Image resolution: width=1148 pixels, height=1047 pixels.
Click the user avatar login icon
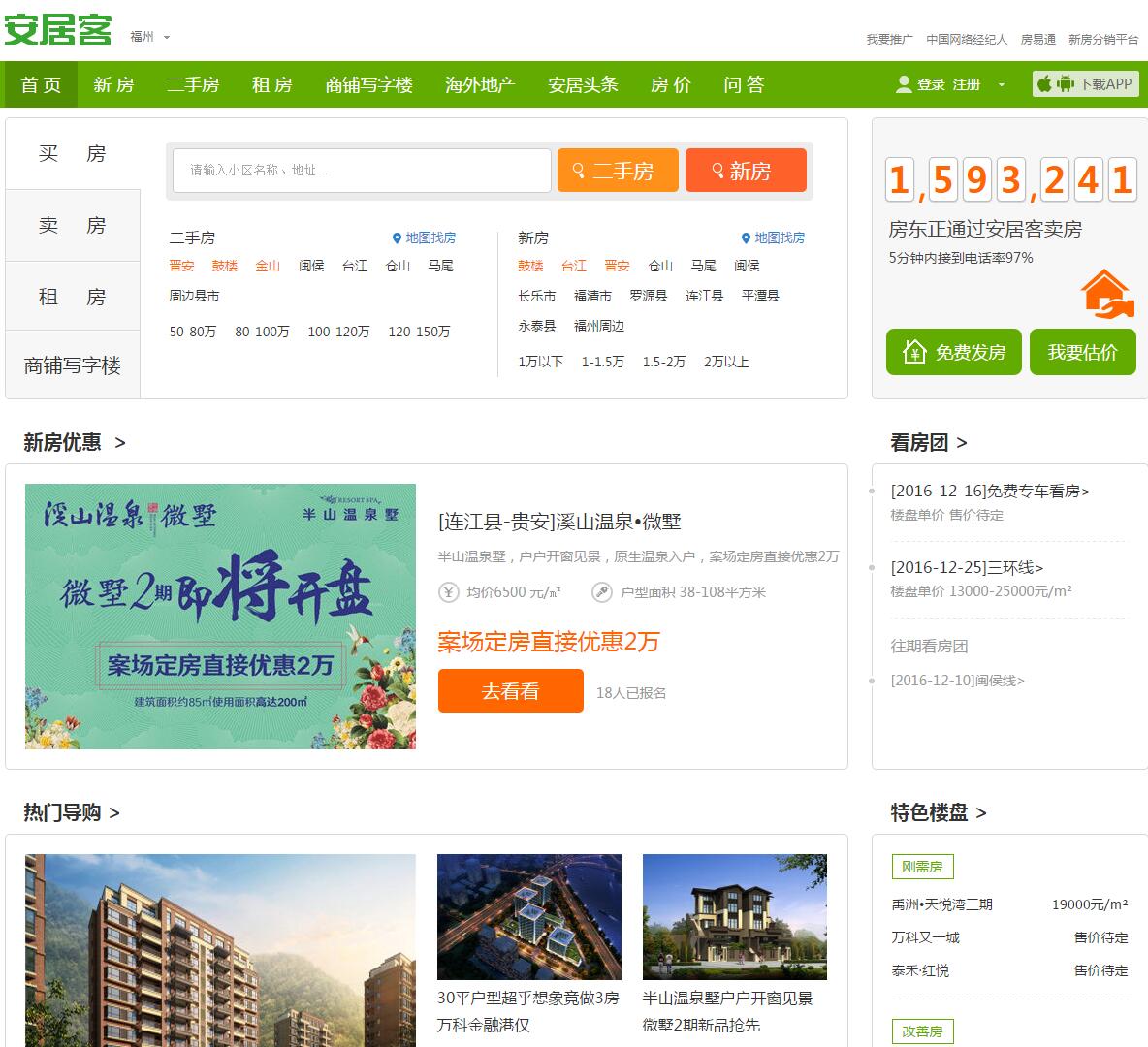click(x=904, y=84)
